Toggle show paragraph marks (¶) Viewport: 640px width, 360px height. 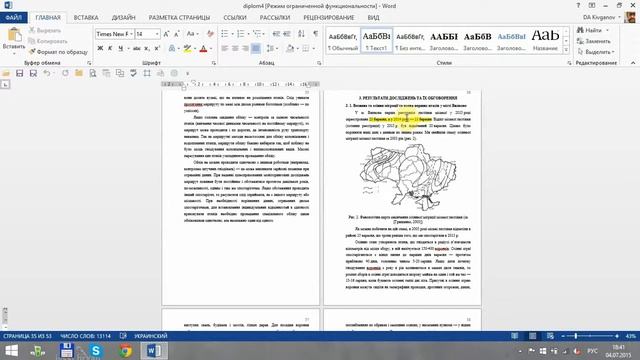pyautogui.click(x=316, y=34)
